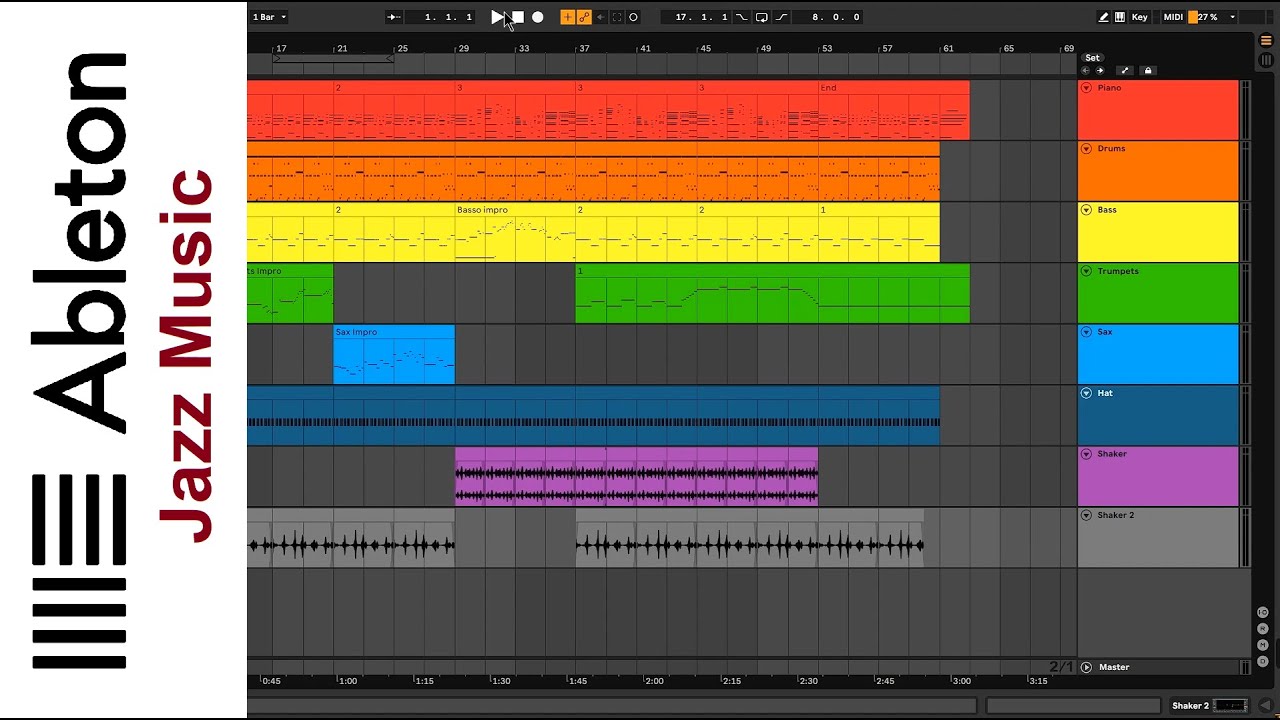Click the Drums track volume meter
Viewport: 1280px width, 720px height.
1245,171
